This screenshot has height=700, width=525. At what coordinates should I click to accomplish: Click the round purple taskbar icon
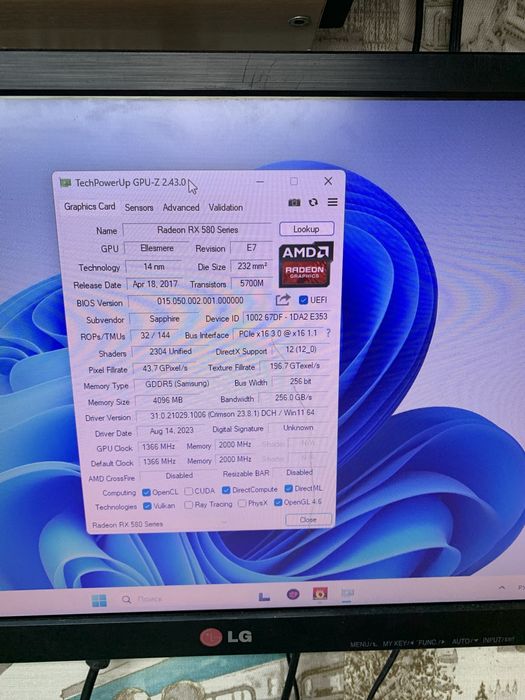[x=293, y=594]
